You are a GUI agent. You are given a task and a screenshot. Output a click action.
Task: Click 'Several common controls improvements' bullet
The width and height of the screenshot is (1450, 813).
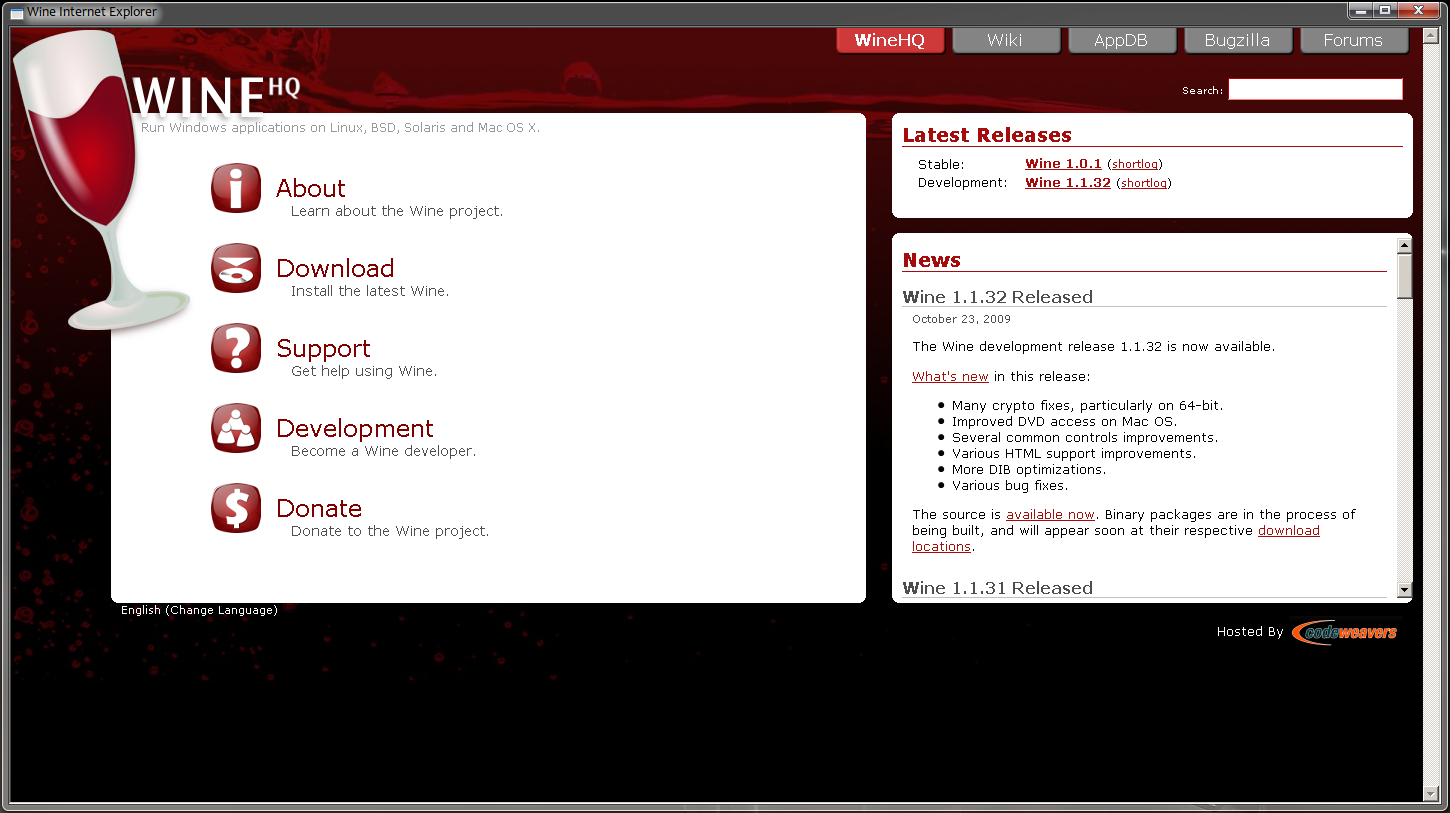pos(1084,438)
